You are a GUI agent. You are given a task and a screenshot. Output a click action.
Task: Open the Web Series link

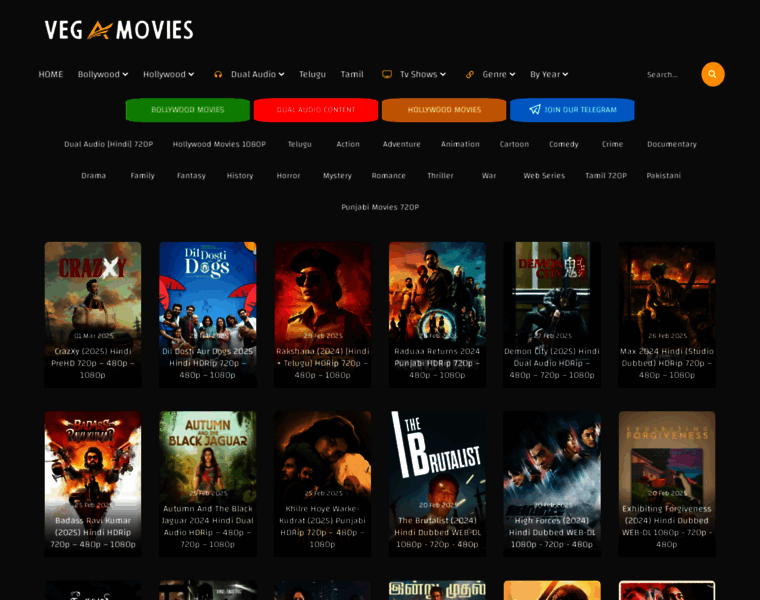[544, 176]
